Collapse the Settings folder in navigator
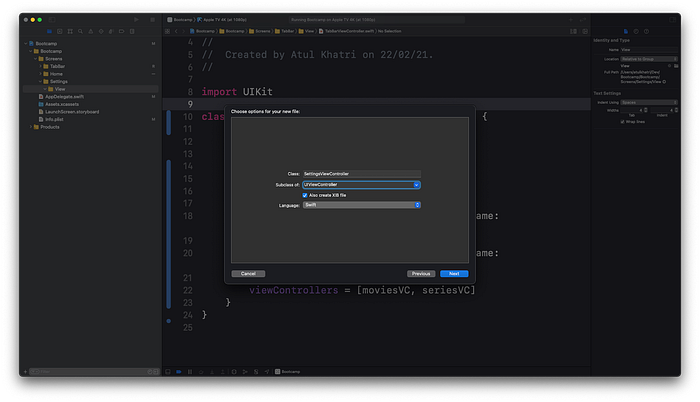Image resolution: width=700 pixels, height=402 pixels. [42, 81]
